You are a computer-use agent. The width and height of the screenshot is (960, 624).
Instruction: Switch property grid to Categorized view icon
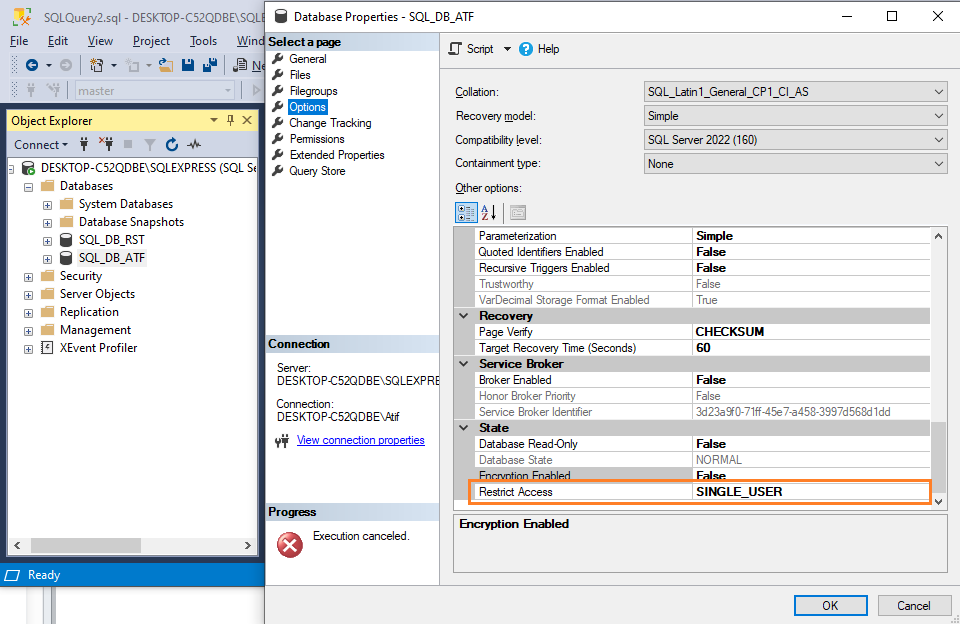coord(466,212)
